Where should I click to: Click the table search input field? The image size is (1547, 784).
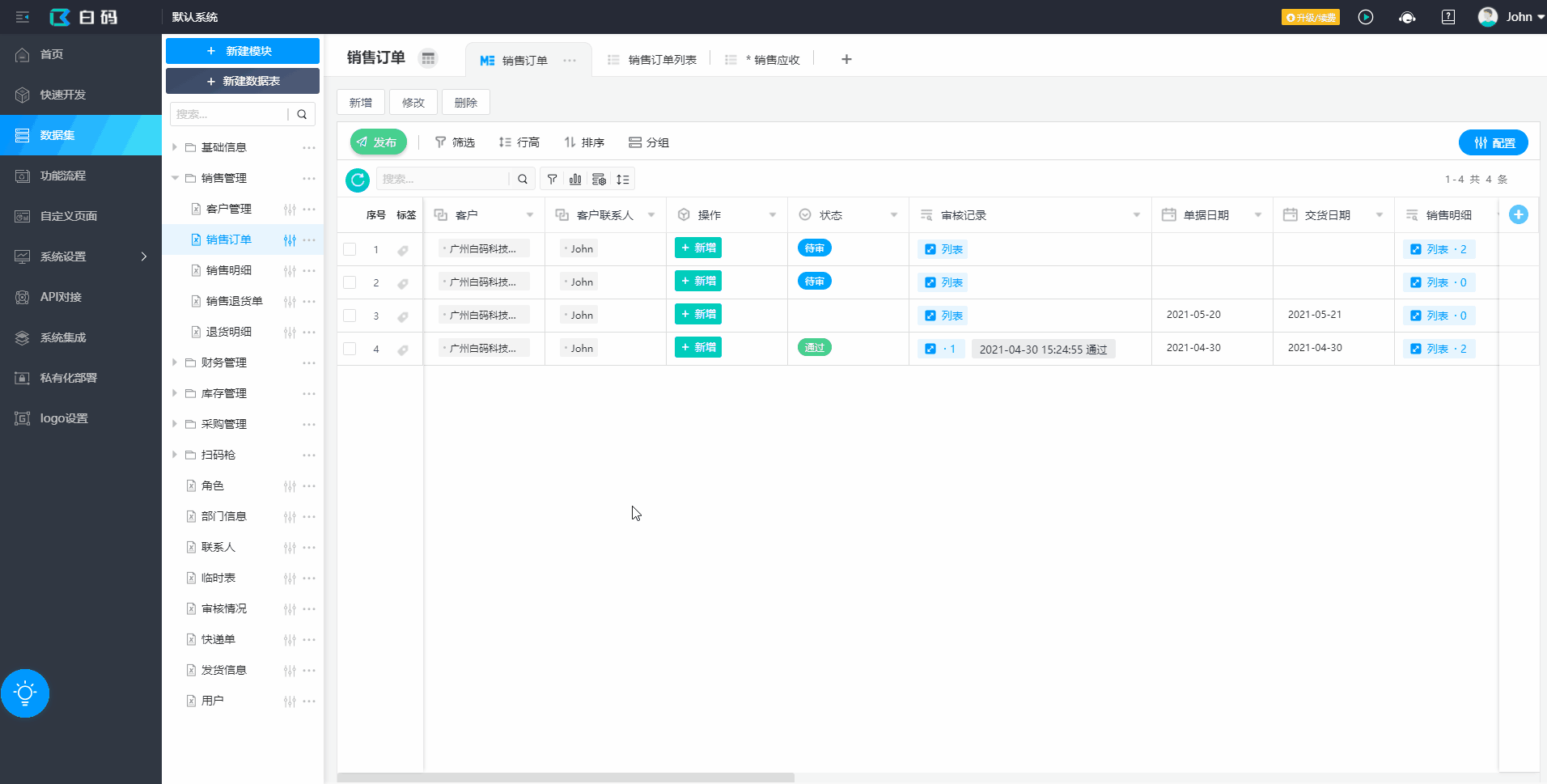point(443,180)
